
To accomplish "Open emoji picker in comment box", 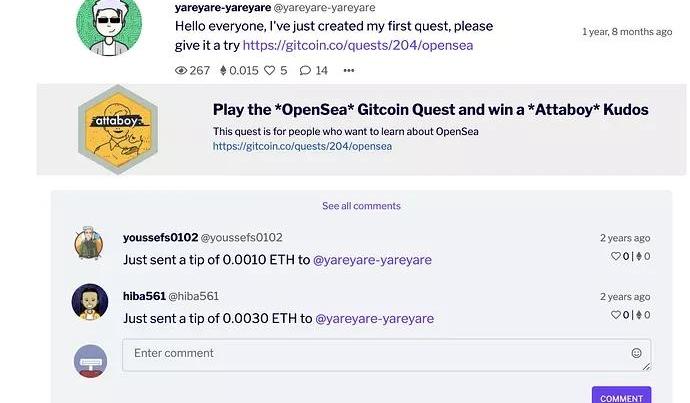I will (636, 353).
